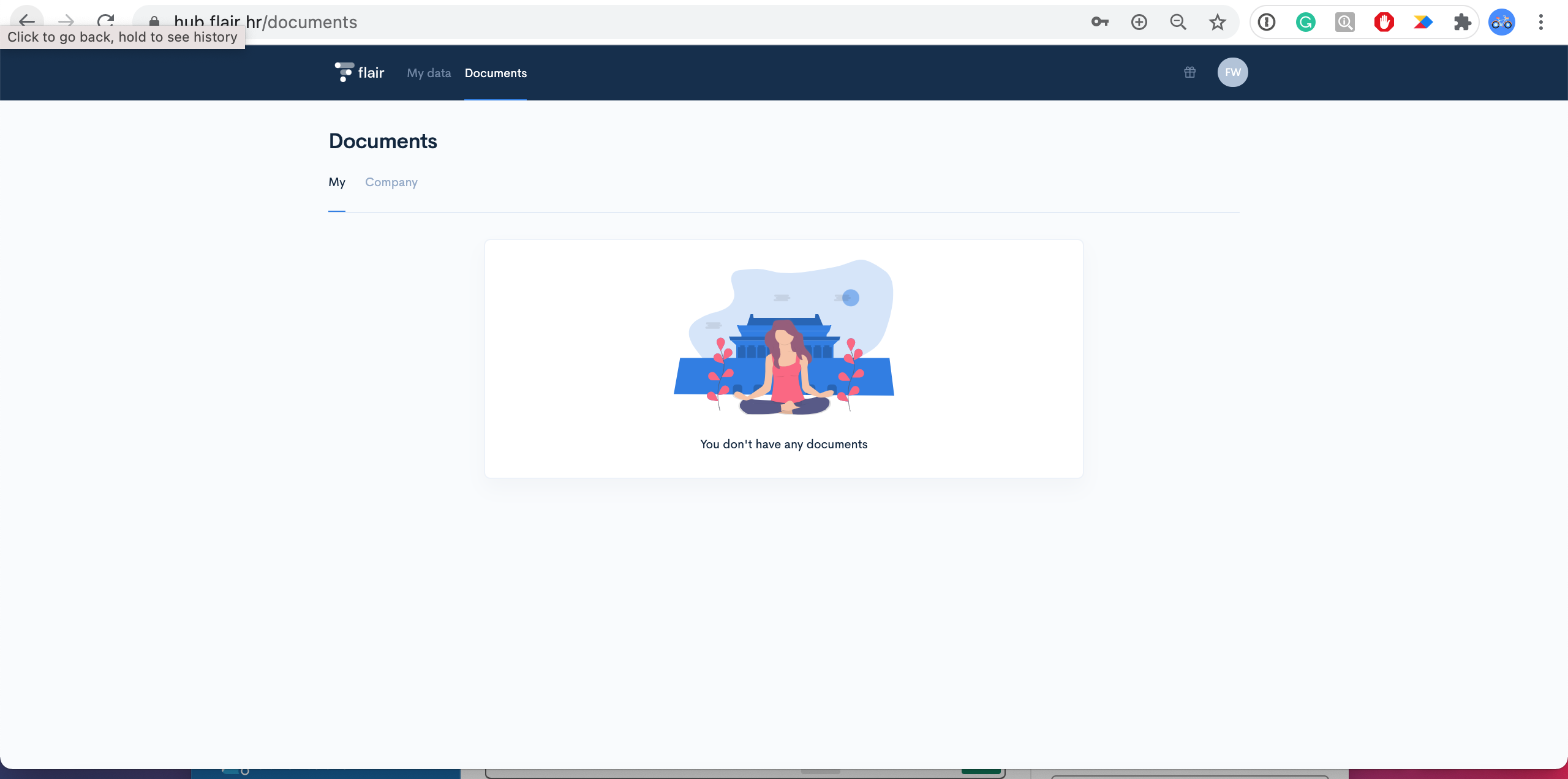This screenshot has width=1568, height=779.
Task: Reload the current page
Action: 106,22
